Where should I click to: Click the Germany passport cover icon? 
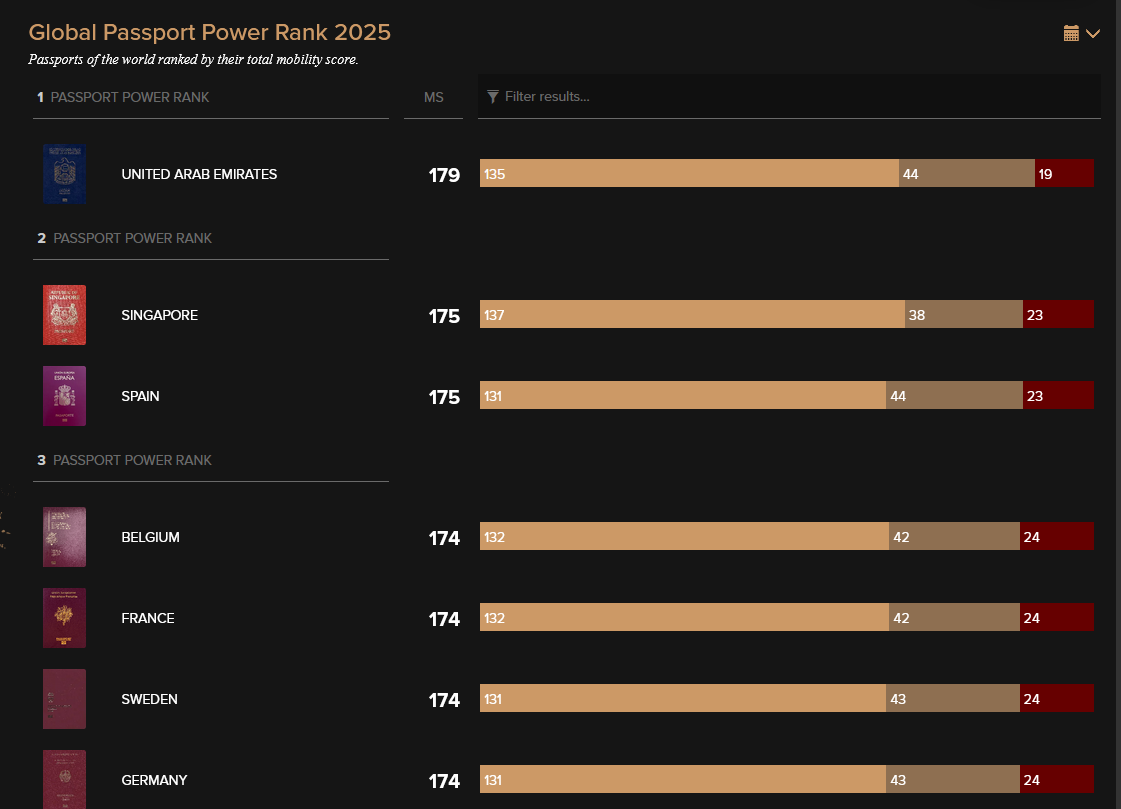click(64, 779)
